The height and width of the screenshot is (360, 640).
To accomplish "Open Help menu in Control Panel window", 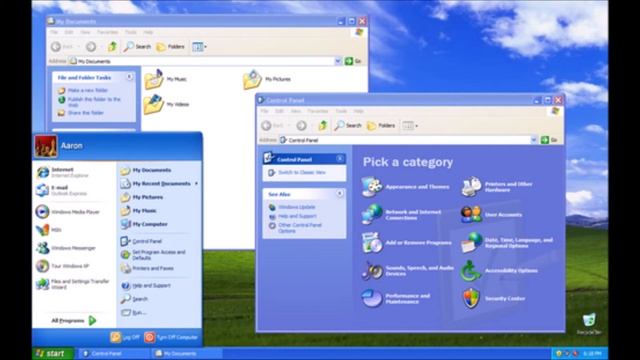I will [x=359, y=111].
